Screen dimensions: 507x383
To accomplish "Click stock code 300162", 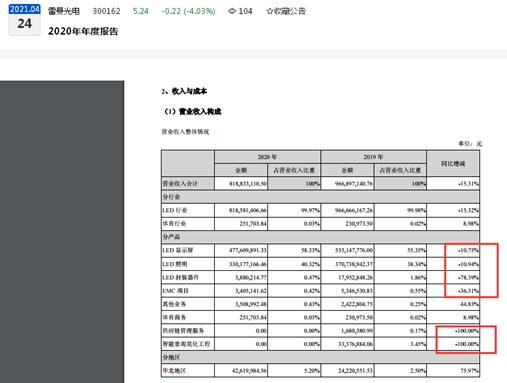I will [x=106, y=11].
